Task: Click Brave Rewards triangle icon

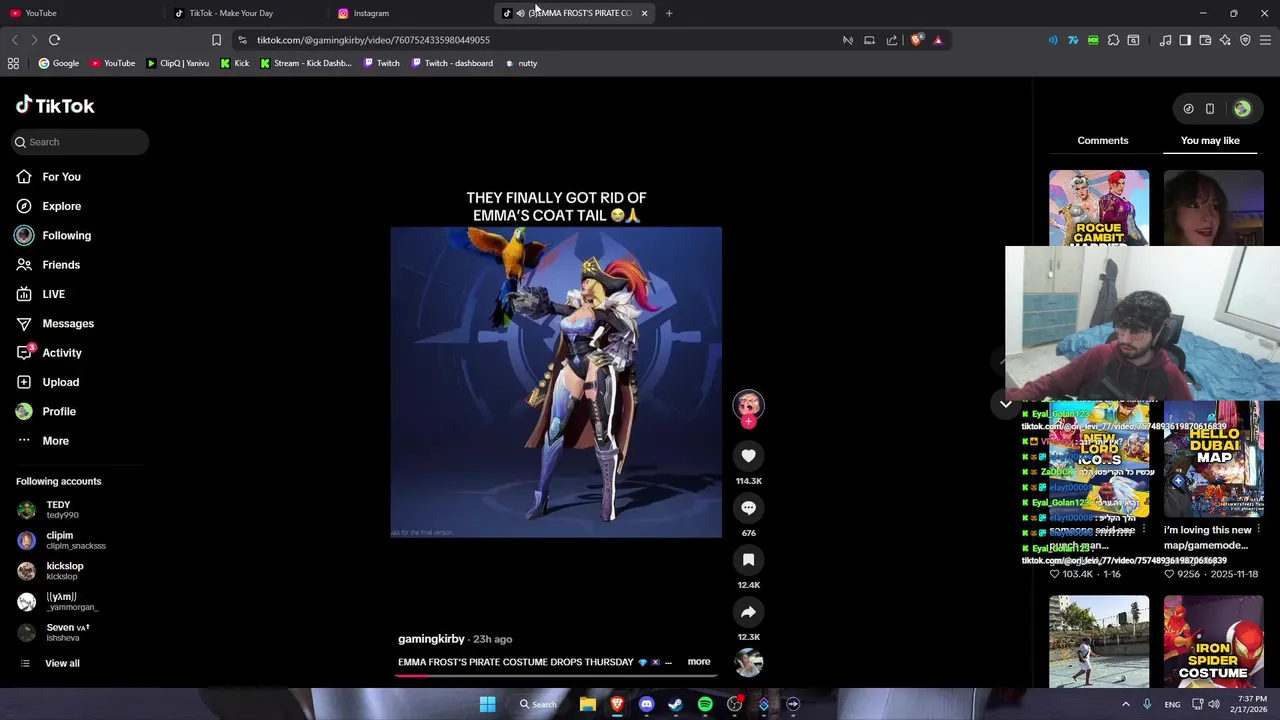Action: click(938, 40)
